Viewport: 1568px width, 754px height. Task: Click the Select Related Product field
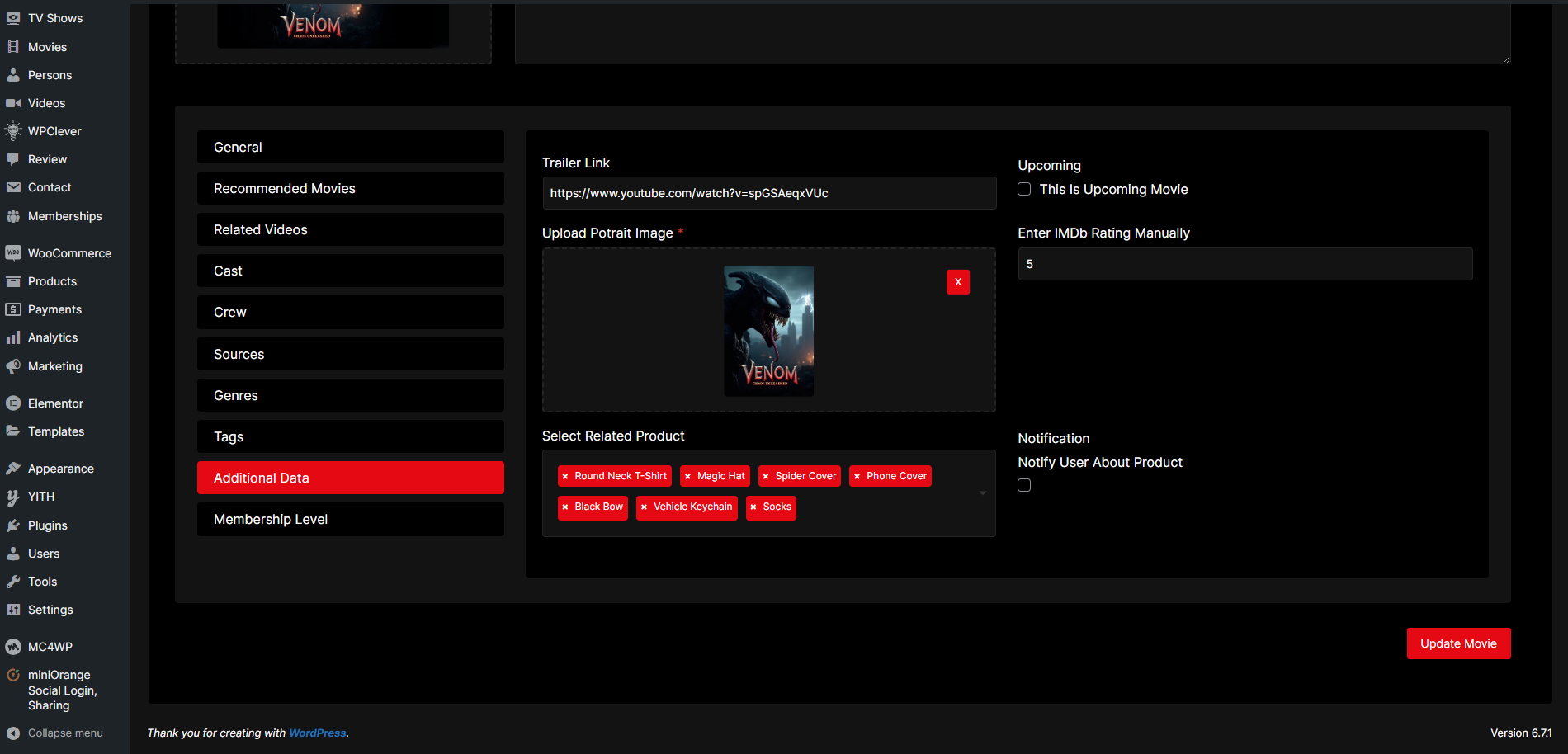pos(769,493)
